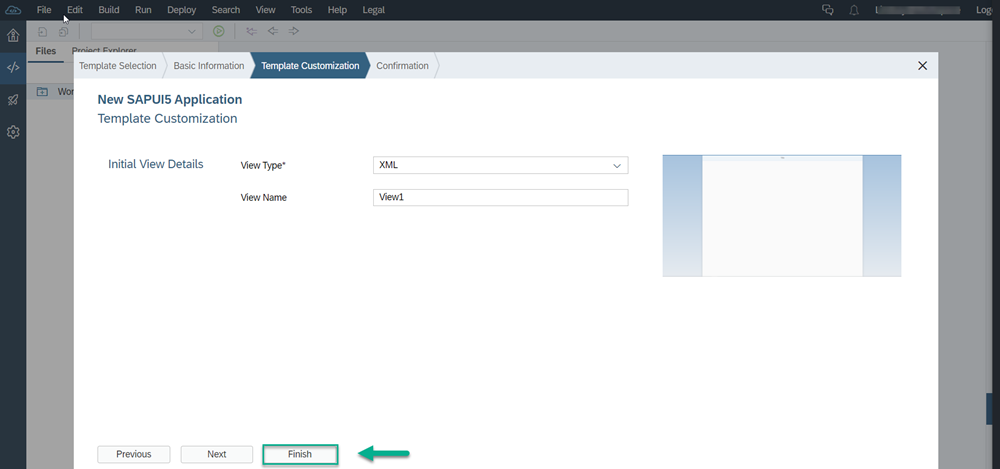This screenshot has height=469, width=1000.
Task: Click the View Name input field
Action: pyautogui.click(x=500, y=197)
